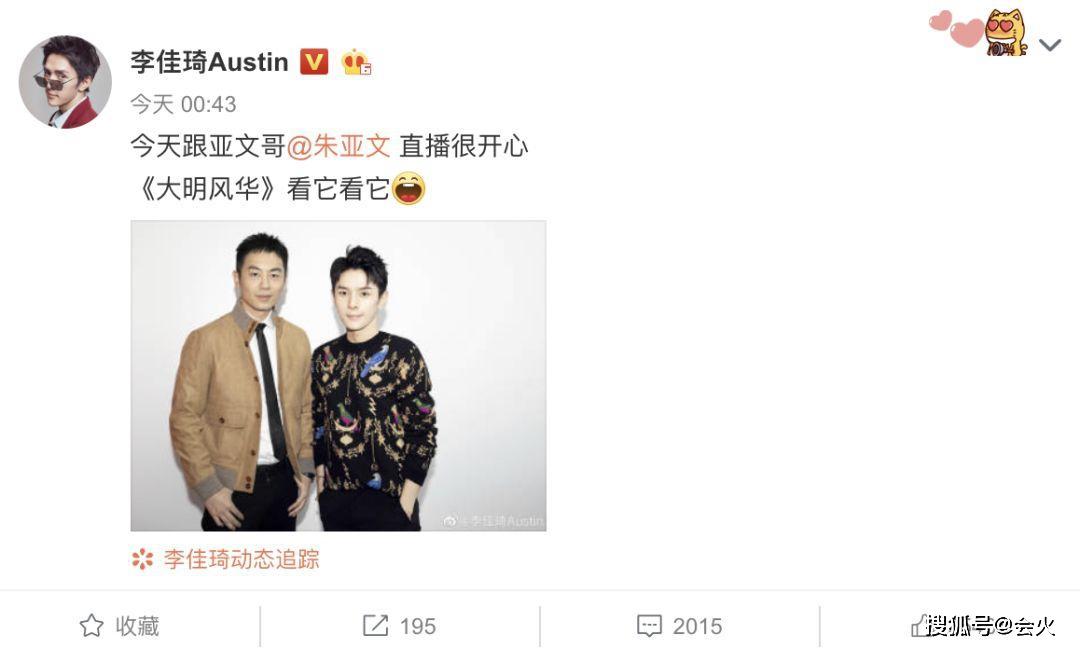Expand the post options chevron
This screenshot has width=1080, height=649.
pos(1050,45)
